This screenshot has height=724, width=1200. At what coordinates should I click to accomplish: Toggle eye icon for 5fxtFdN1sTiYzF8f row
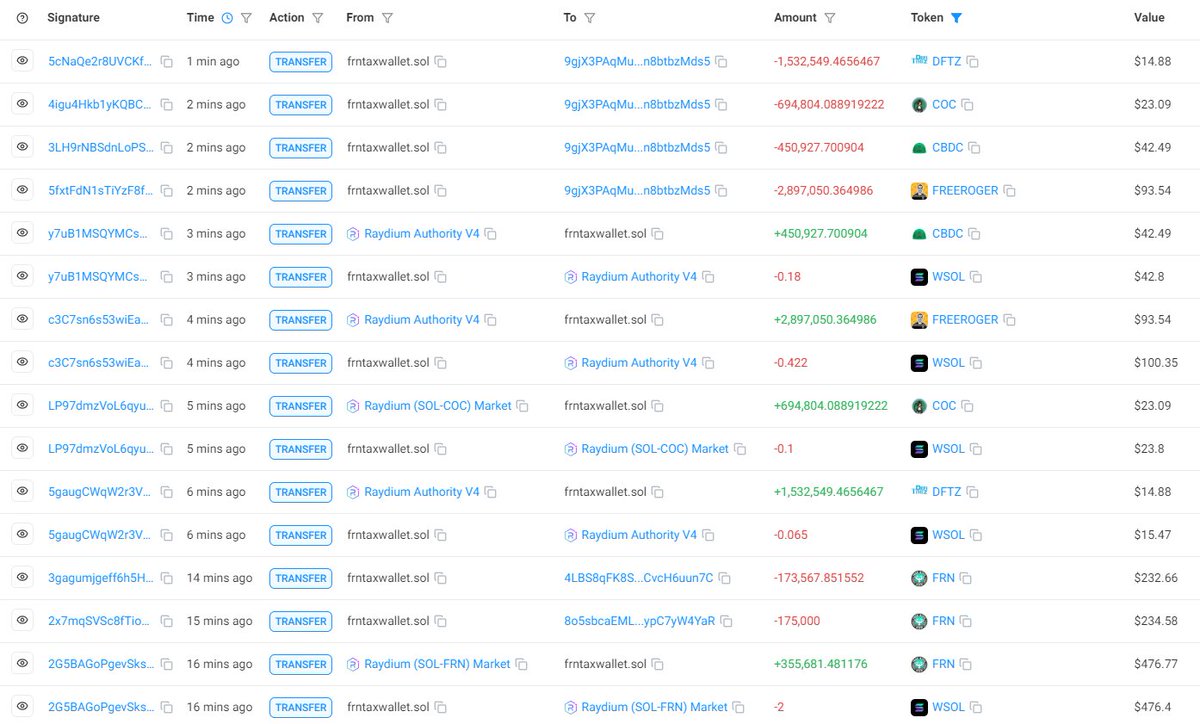pos(22,191)
